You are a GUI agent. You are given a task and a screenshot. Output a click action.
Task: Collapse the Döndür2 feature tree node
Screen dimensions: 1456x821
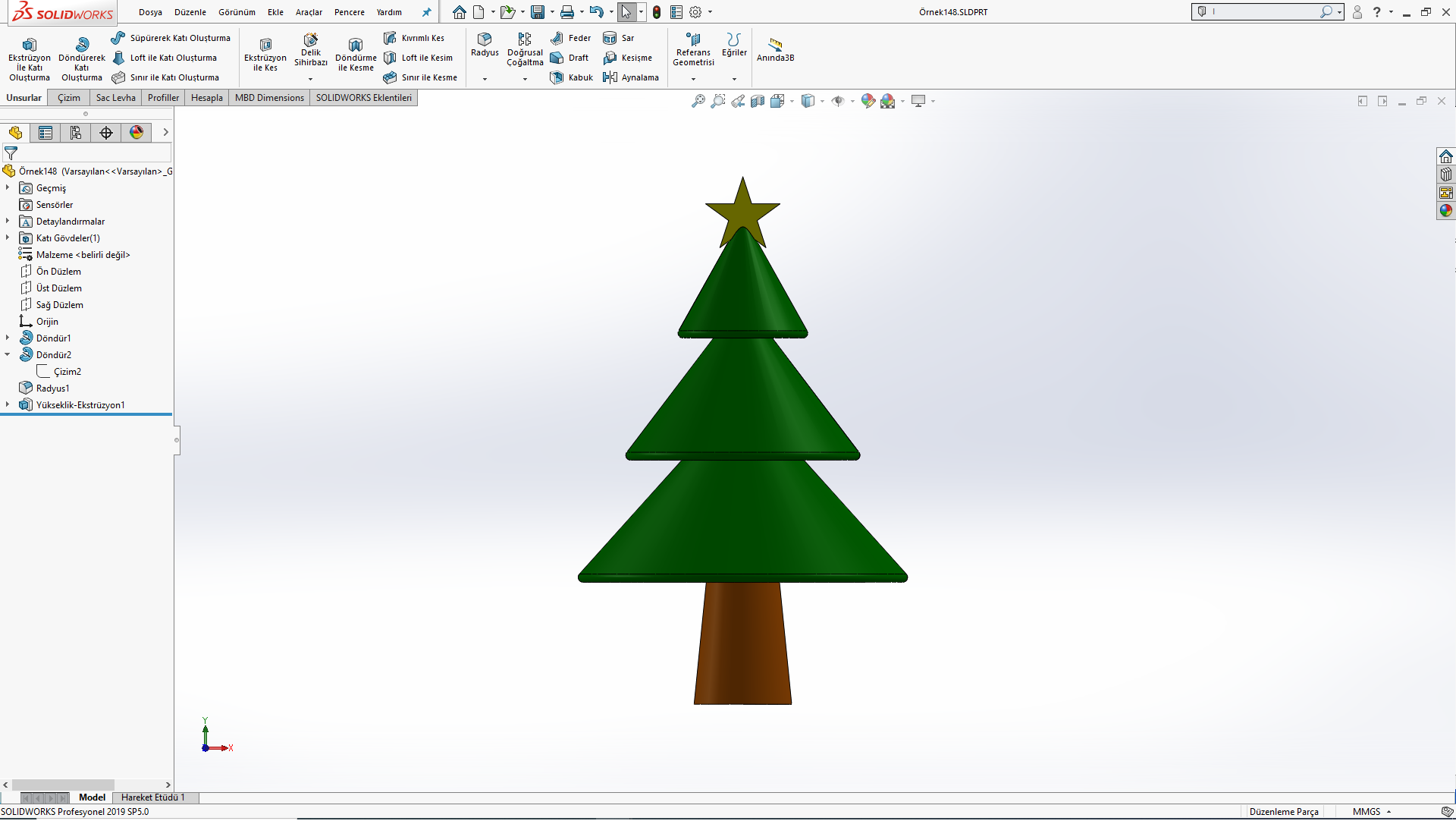tap(8, 354)
